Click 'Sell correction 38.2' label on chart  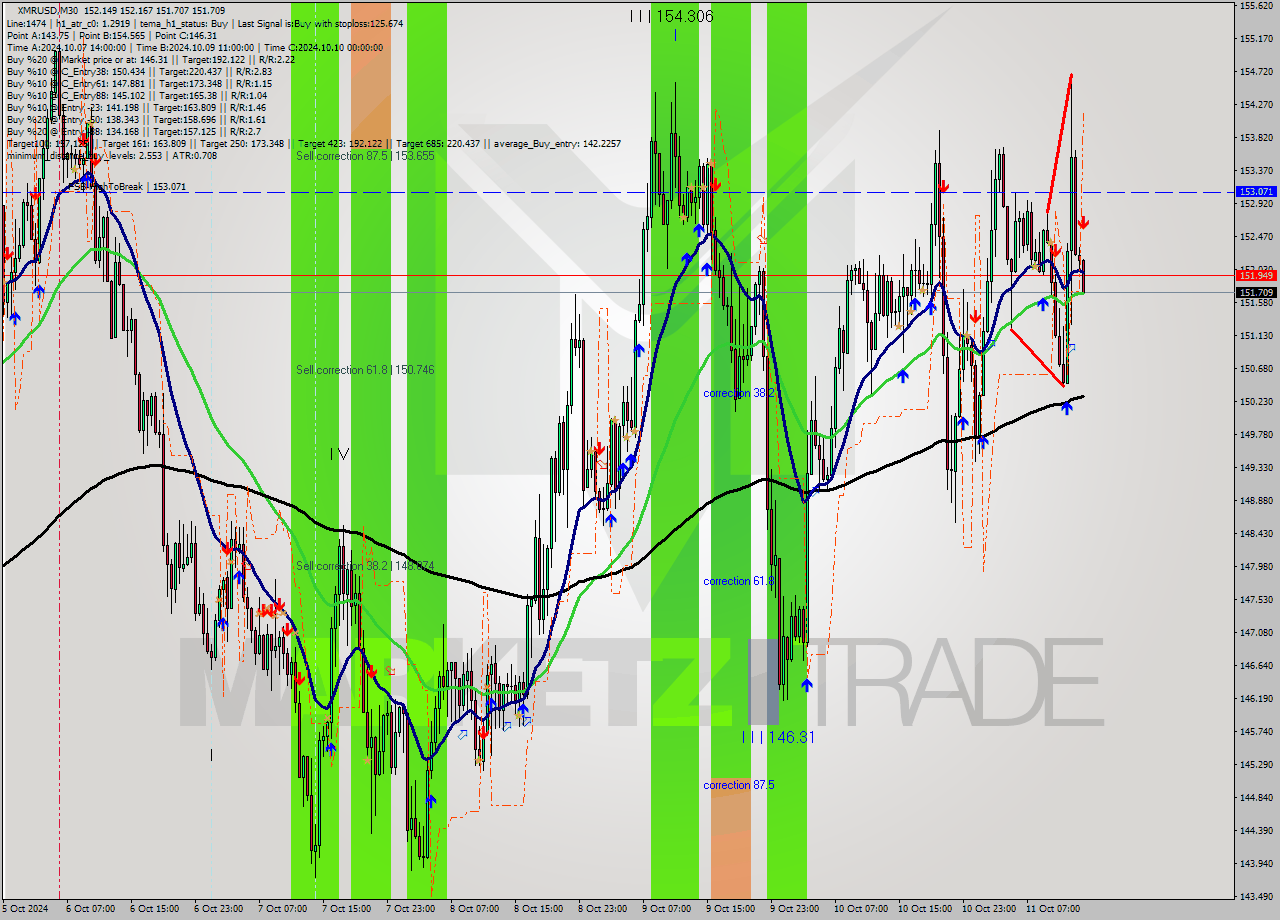click(365, 566)
